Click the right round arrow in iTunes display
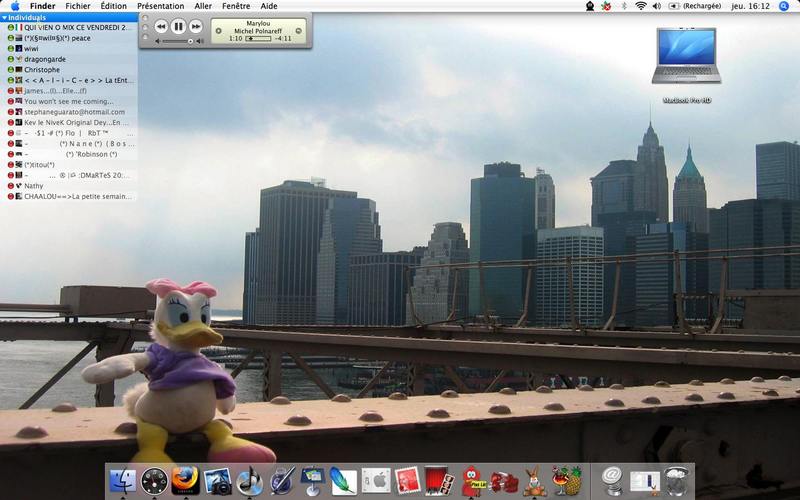This screenshot has height=500, width=800. pos(298,31)
